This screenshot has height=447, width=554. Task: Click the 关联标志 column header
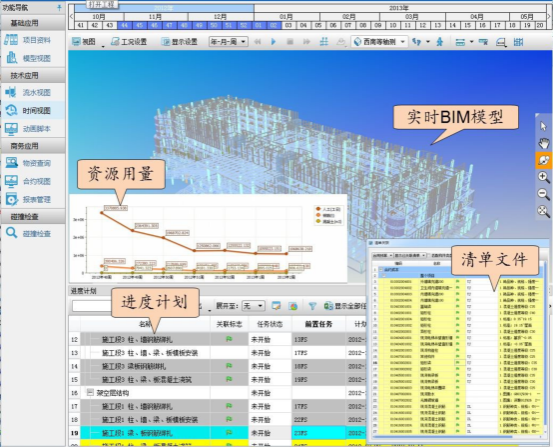229,324
